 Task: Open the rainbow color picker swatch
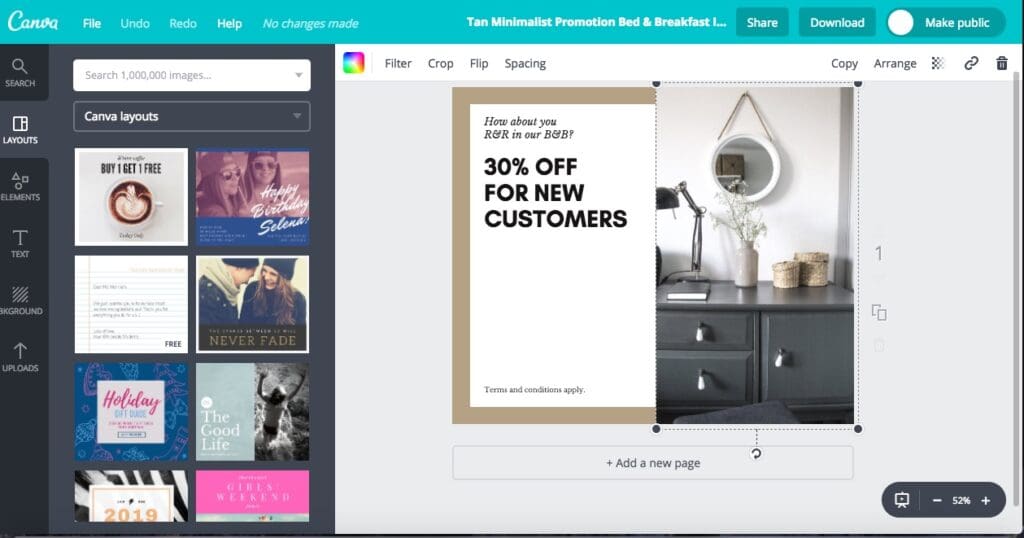(x=354, y=63)
